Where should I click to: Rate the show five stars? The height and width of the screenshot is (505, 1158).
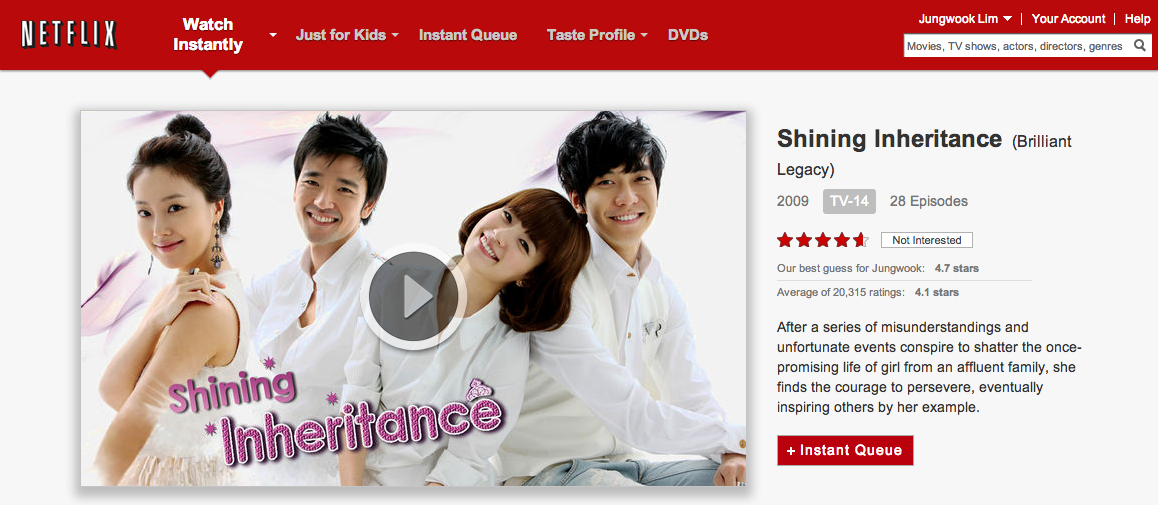(861, 240)
